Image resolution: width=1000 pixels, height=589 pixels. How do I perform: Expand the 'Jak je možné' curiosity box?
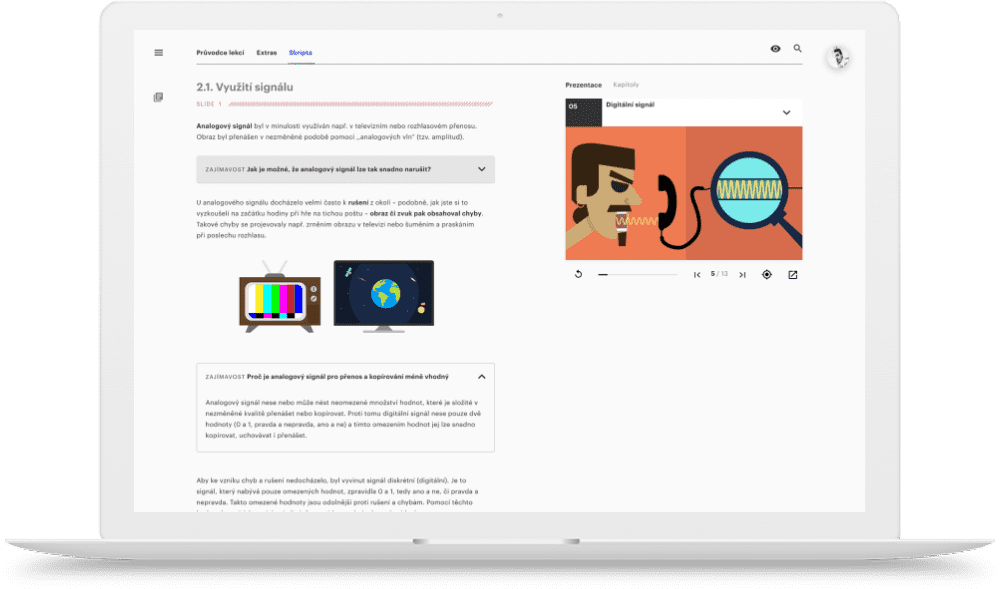click(x=481, y=169)
